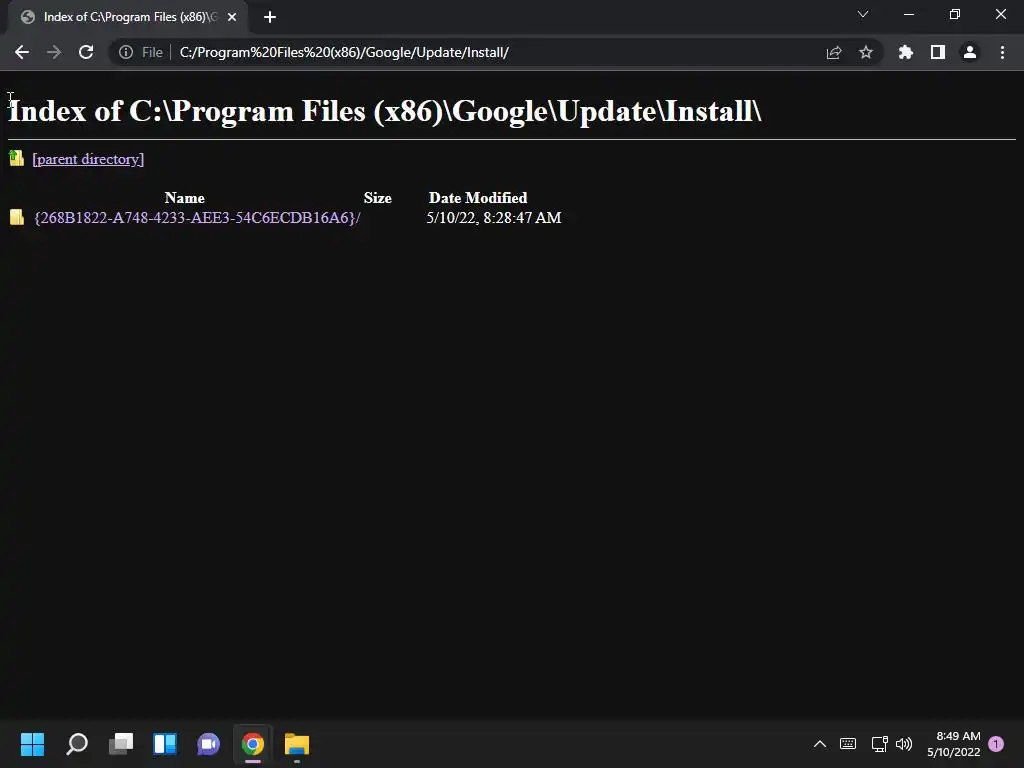
Task: Open the Widgets panel
Action: click(165, 744)
